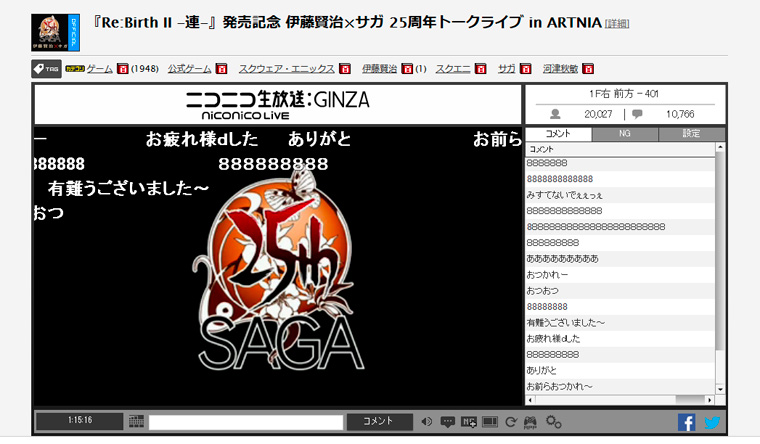Mute the player volume speaker icon
760x444 pixels.
[427, 422]
